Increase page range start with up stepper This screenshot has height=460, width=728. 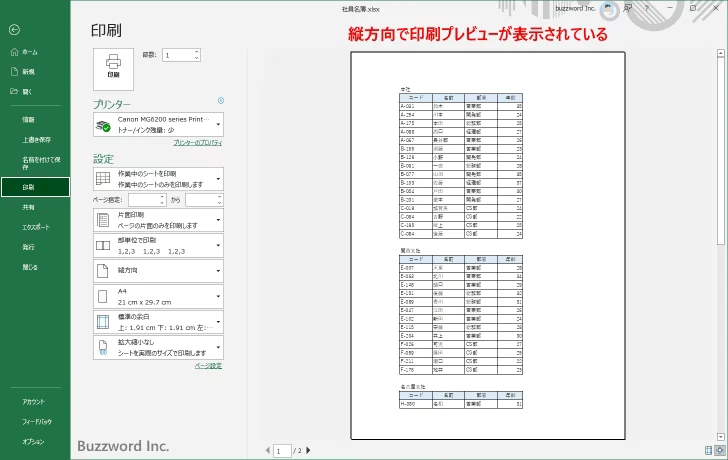tap(162, 197)
